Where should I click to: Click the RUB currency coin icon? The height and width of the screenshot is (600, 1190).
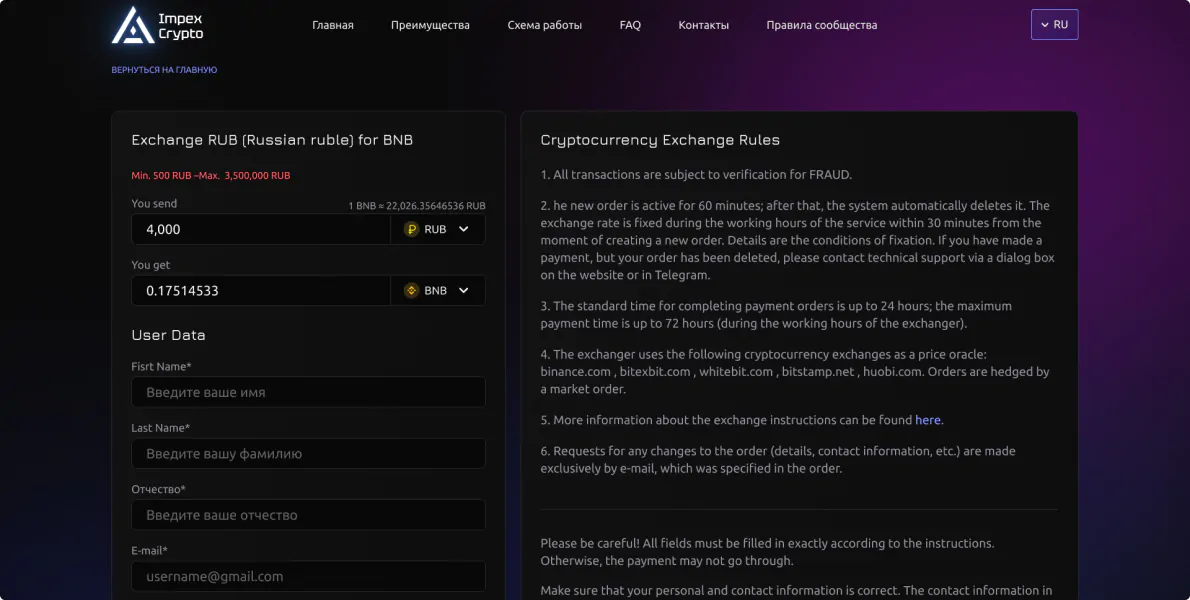coord(411,229)
